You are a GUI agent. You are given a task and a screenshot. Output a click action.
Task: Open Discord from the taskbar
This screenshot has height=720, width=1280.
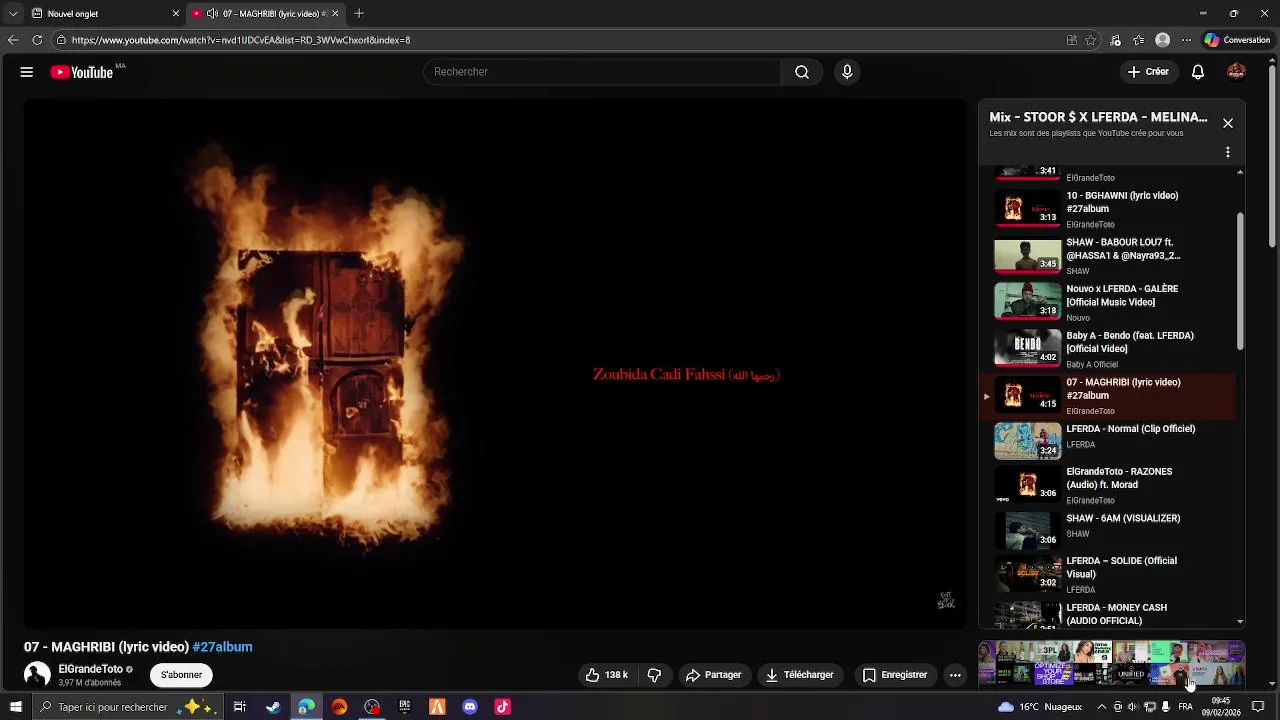pos(470,707)
